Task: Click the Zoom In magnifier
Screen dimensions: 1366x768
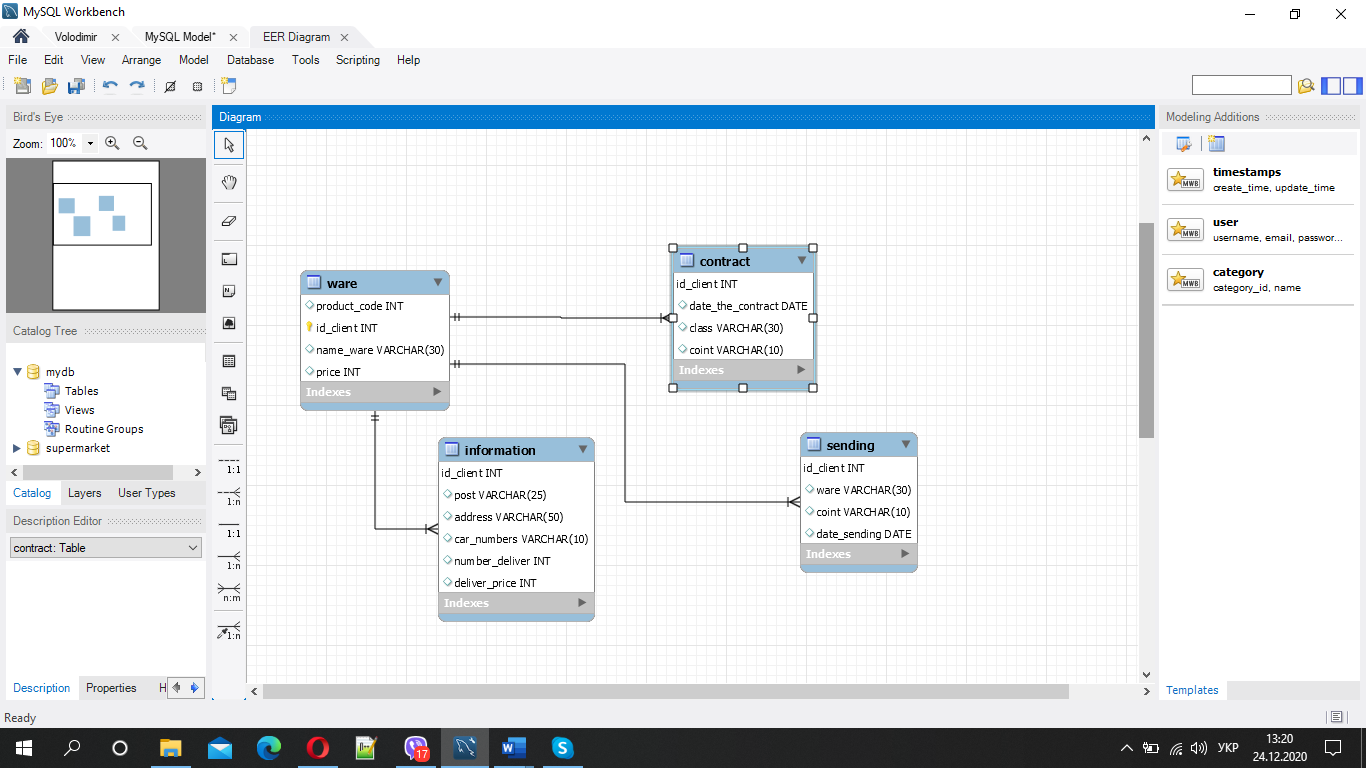Action: pyautogui.click(x=112, y=143)
